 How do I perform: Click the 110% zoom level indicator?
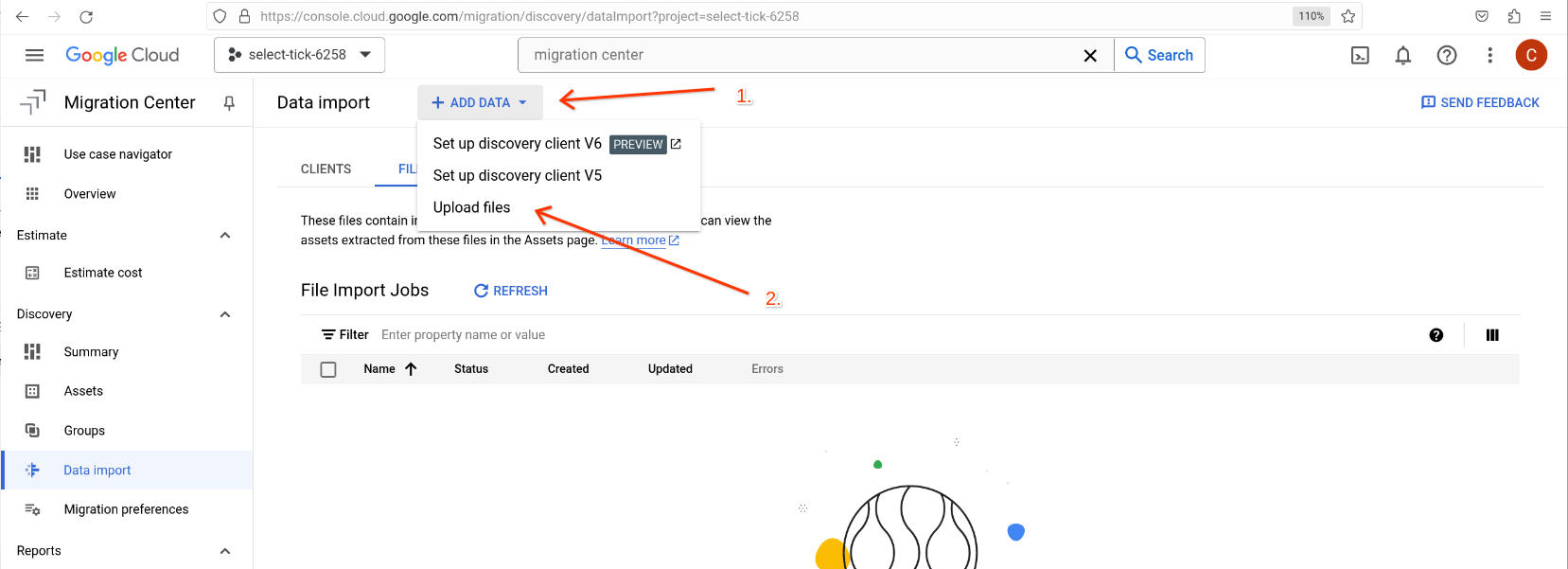1312,16
